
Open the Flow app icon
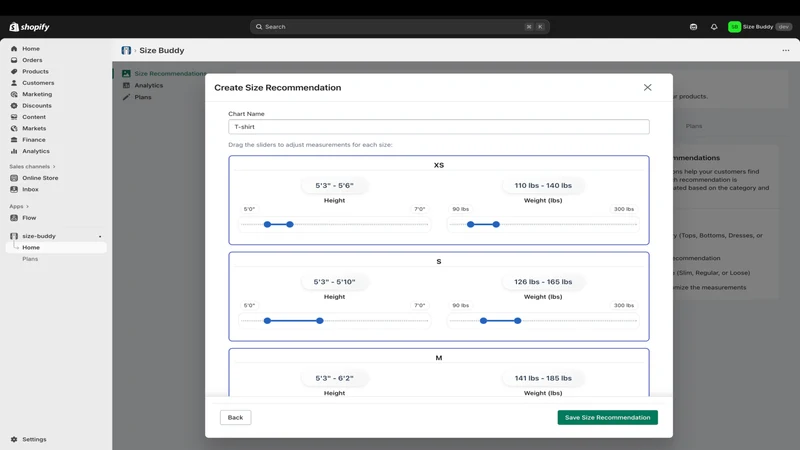tap(14, 218)
